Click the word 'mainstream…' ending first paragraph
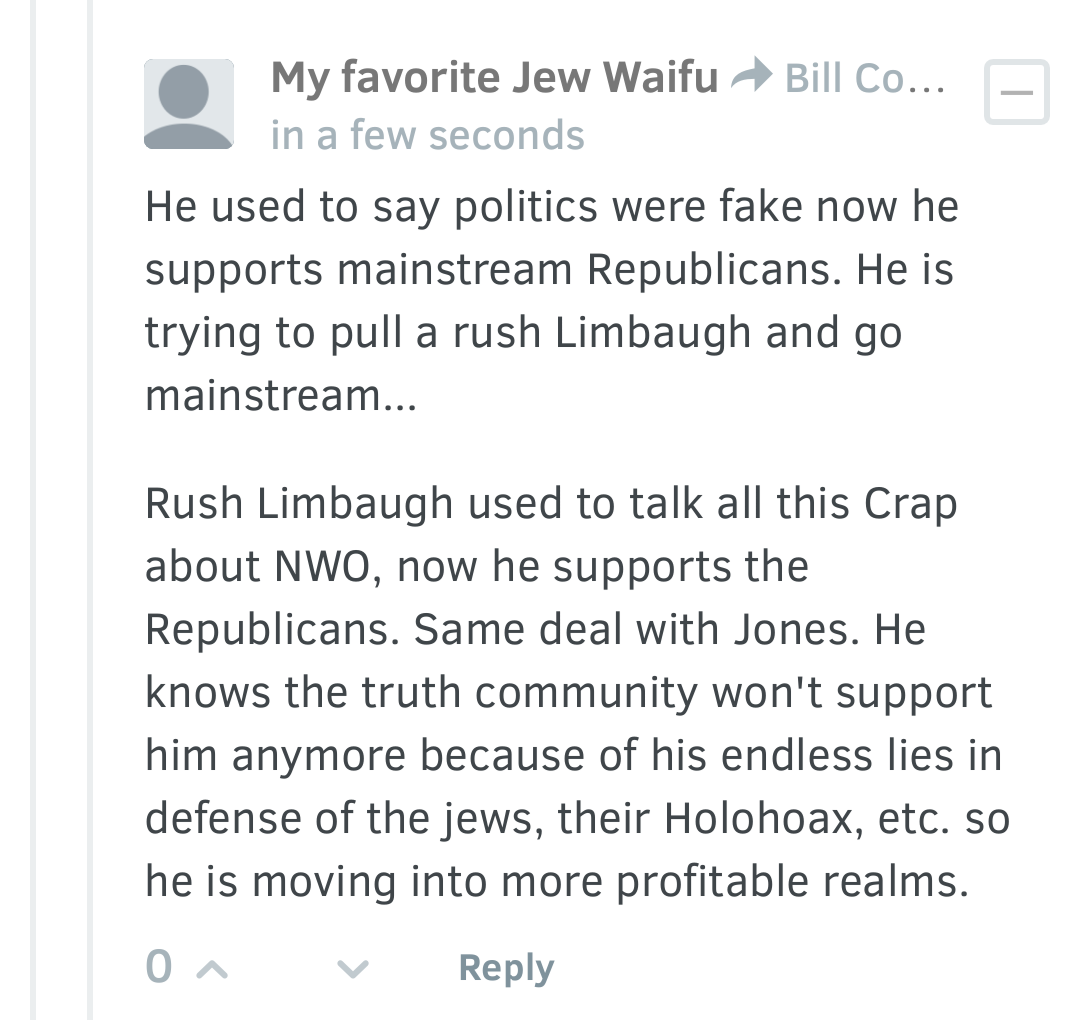Screen dimensions: 1080x1020 [x=281, y=396]
